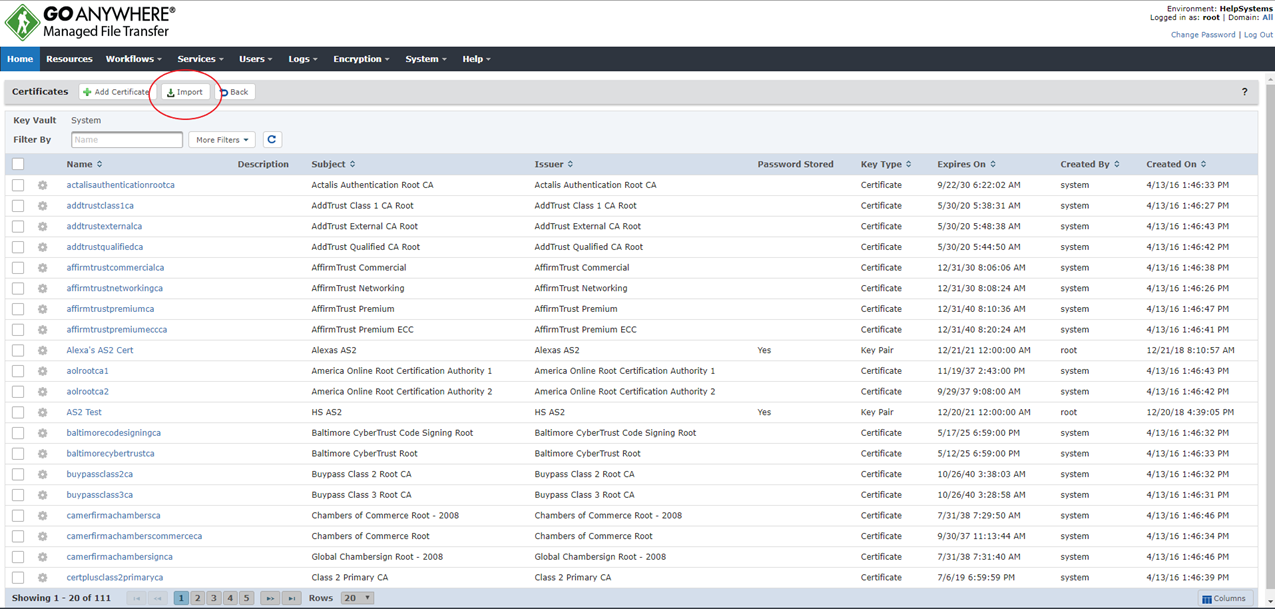Click the Import button
The width and height of the screenshot is (1275, 609).
tap(185, 92)
